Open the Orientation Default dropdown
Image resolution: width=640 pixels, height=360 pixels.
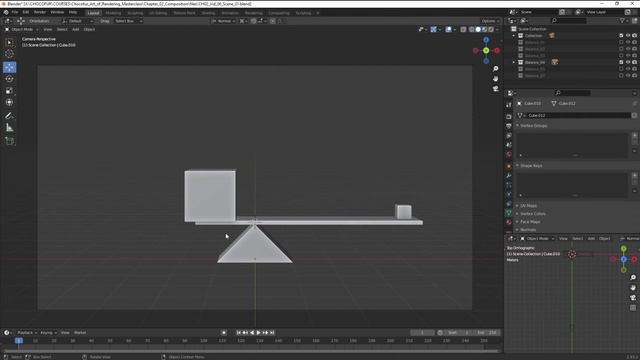pyautogui.click(x=78, y=21)
